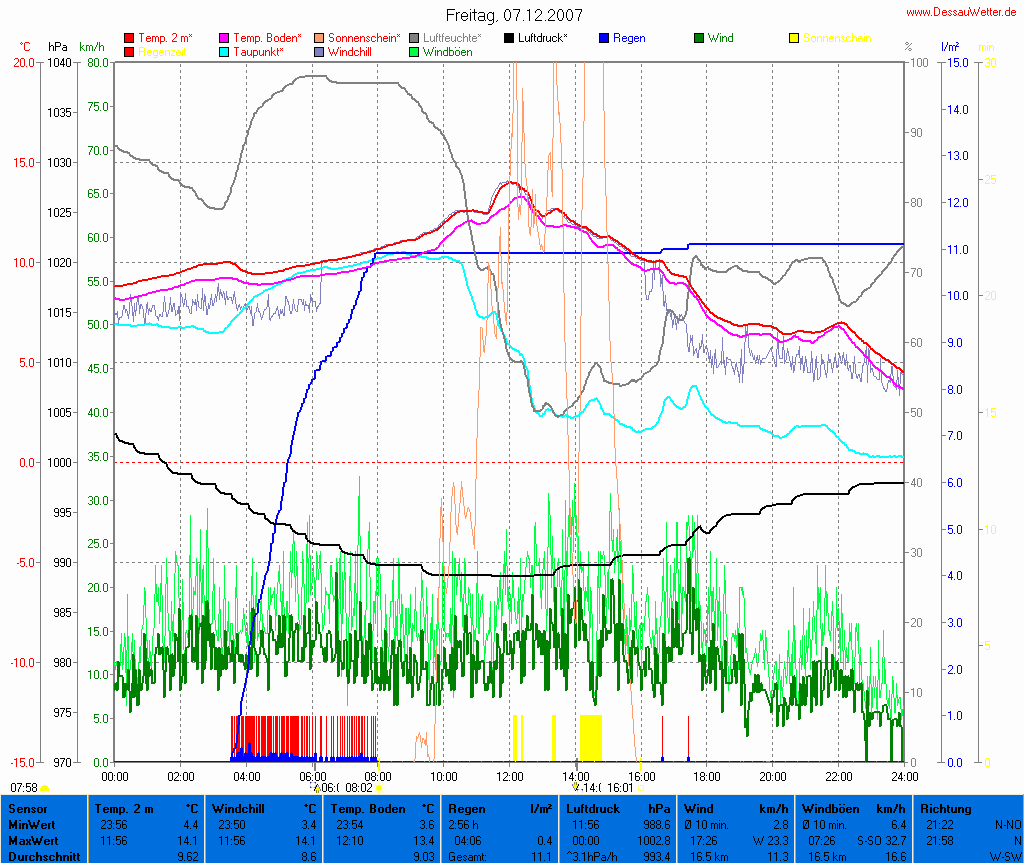1024x863 pixels.
Task: Click the orange Sonnenschein* legend swatch
Action: pyautogui.click(x=319, y=39)
